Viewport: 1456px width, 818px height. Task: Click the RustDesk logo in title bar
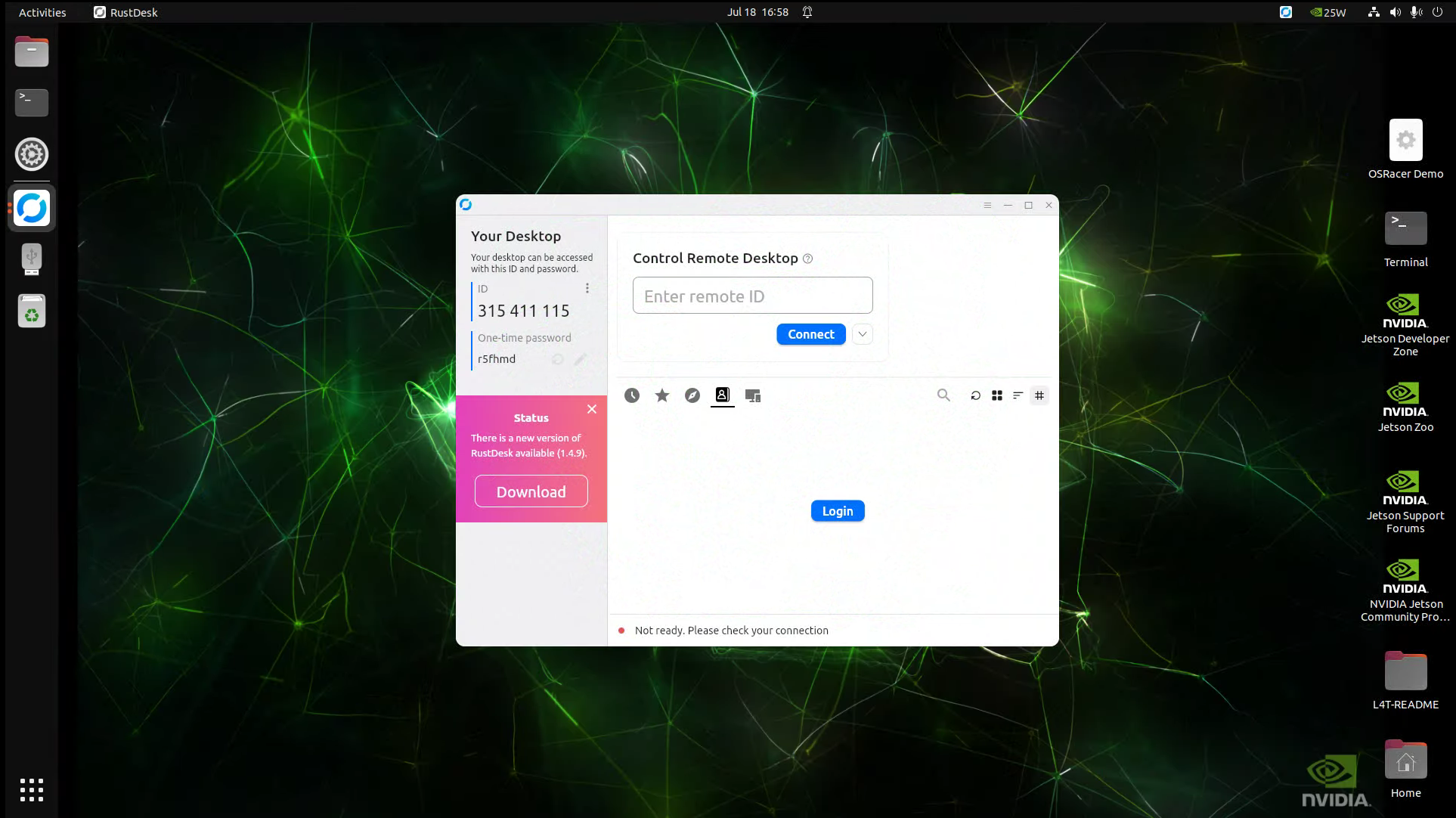(466, 205)
